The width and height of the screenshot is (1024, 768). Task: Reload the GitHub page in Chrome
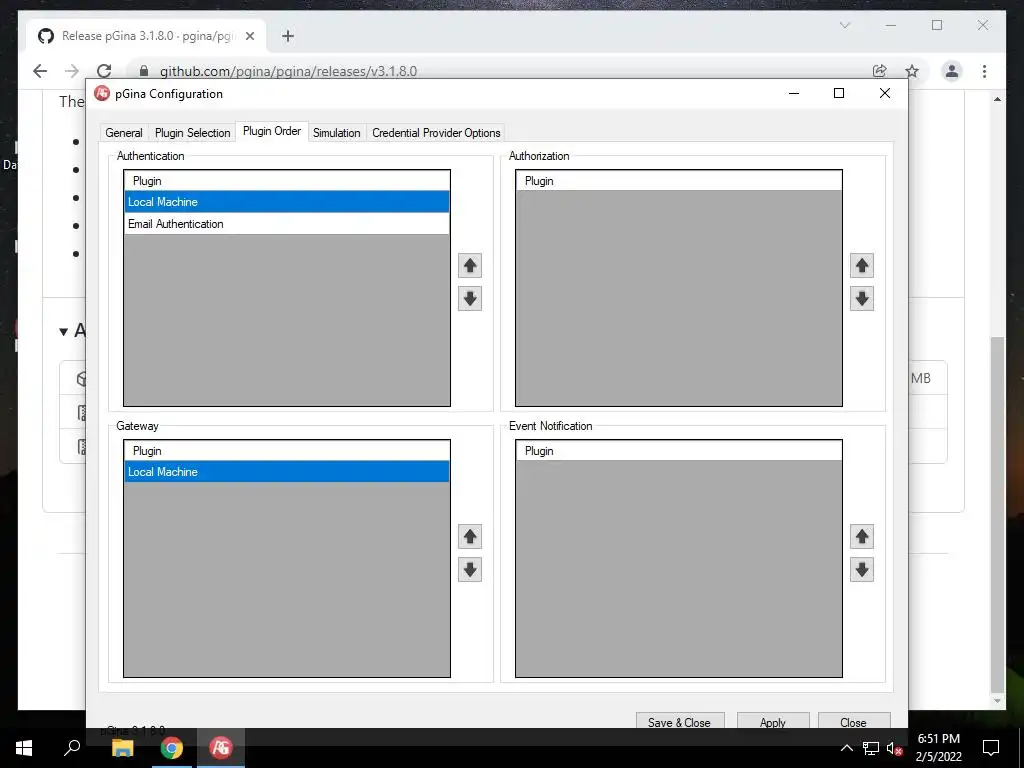104,71
